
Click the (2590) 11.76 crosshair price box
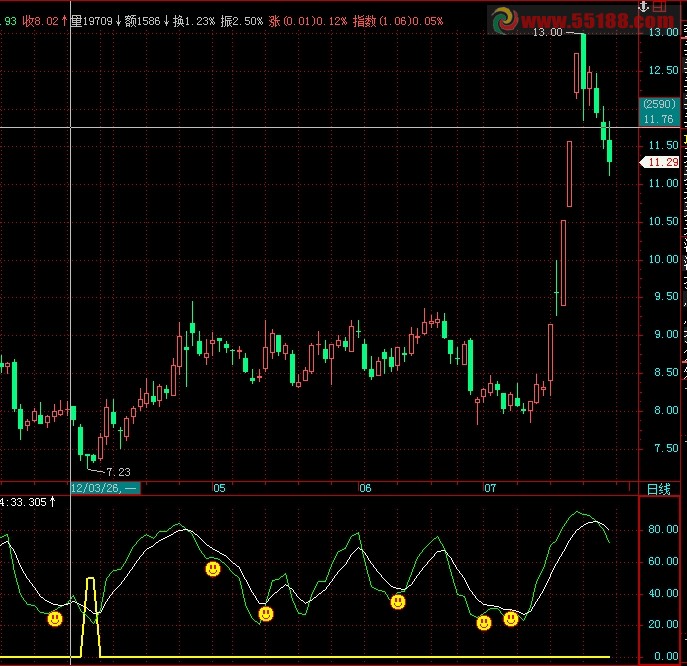(x=659, y=111)
